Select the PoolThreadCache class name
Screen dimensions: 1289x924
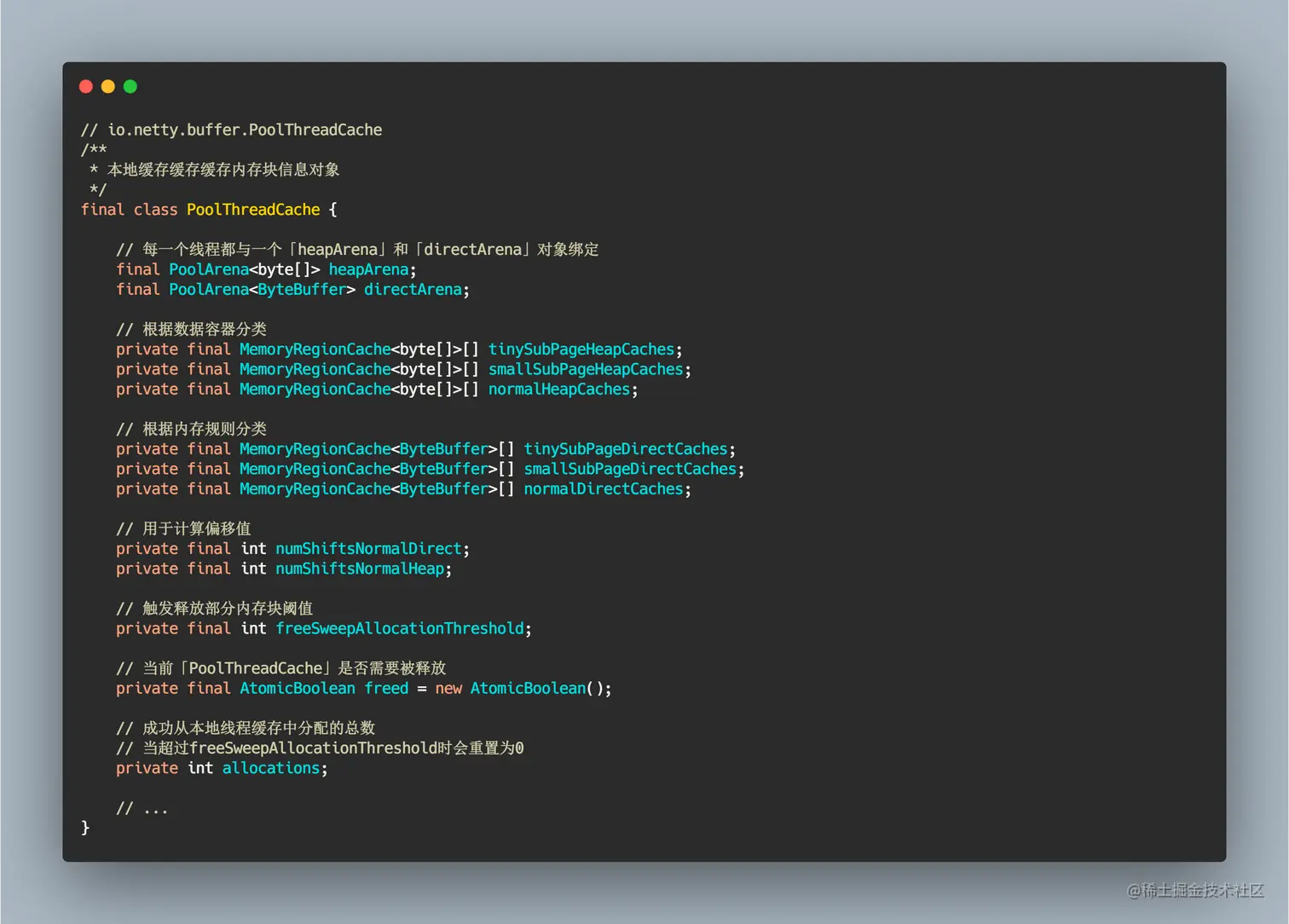252,209
